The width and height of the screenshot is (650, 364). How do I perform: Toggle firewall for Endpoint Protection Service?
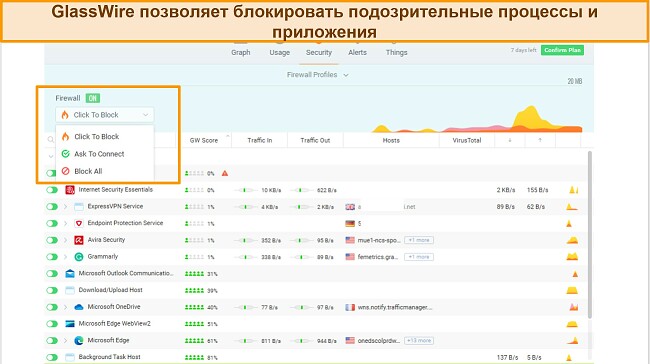pyautogui.click(x=52, y=223)
